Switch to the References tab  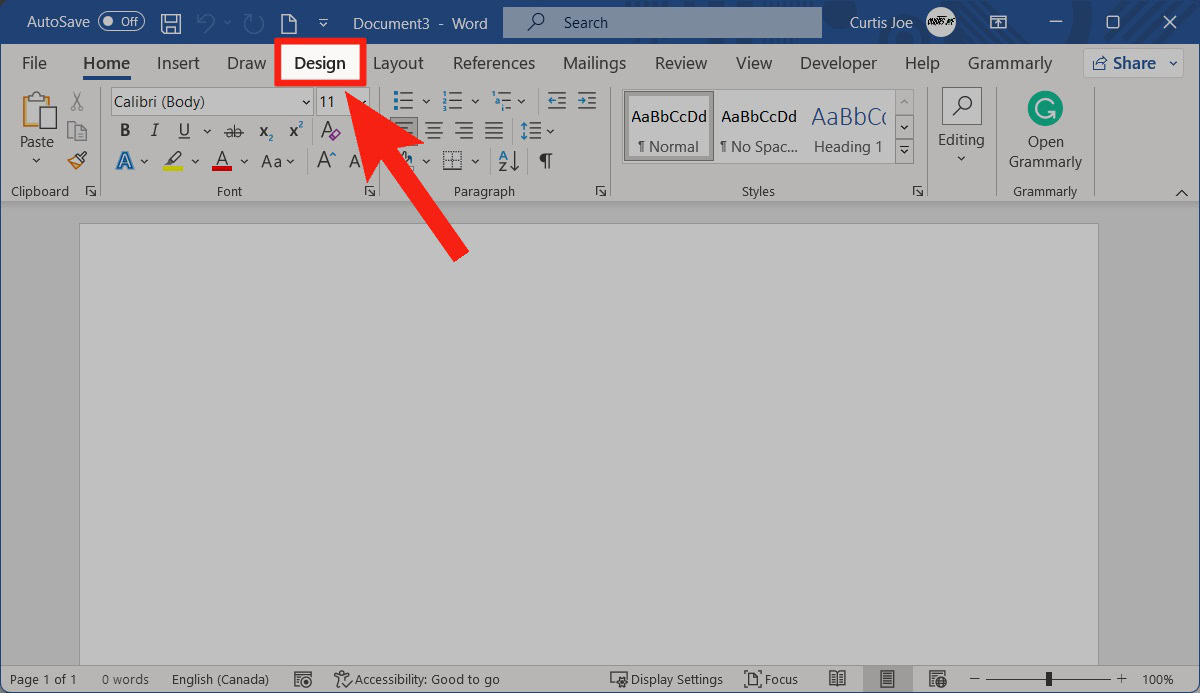pyautogui.click(x=494, y=63)
